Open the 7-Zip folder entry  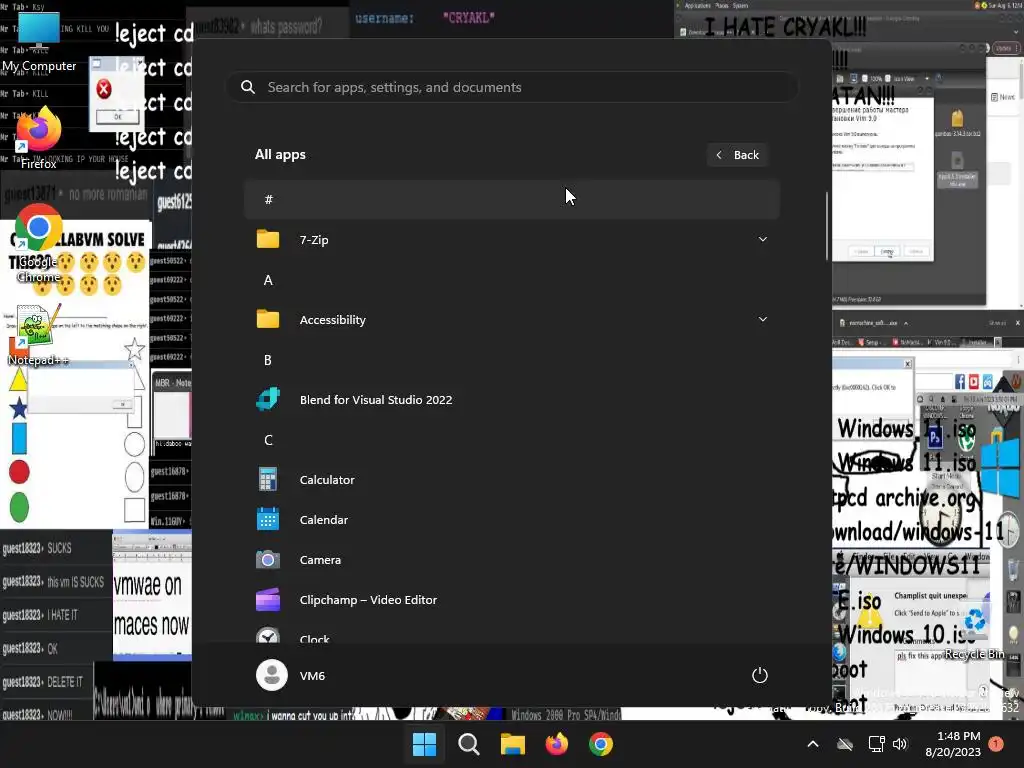click(511, 240)
